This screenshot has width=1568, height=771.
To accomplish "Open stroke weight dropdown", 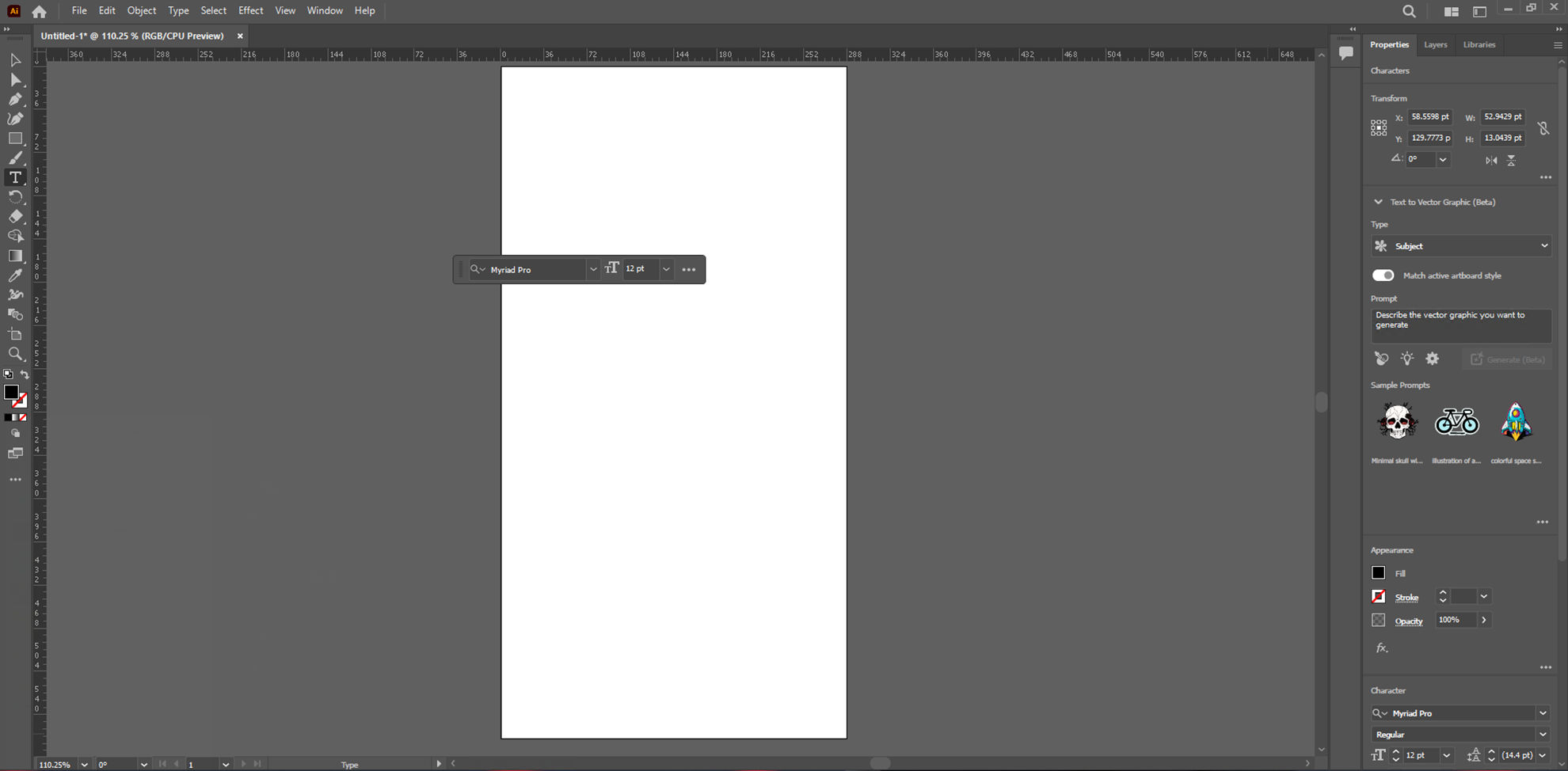I will (x=1484, y=597).
